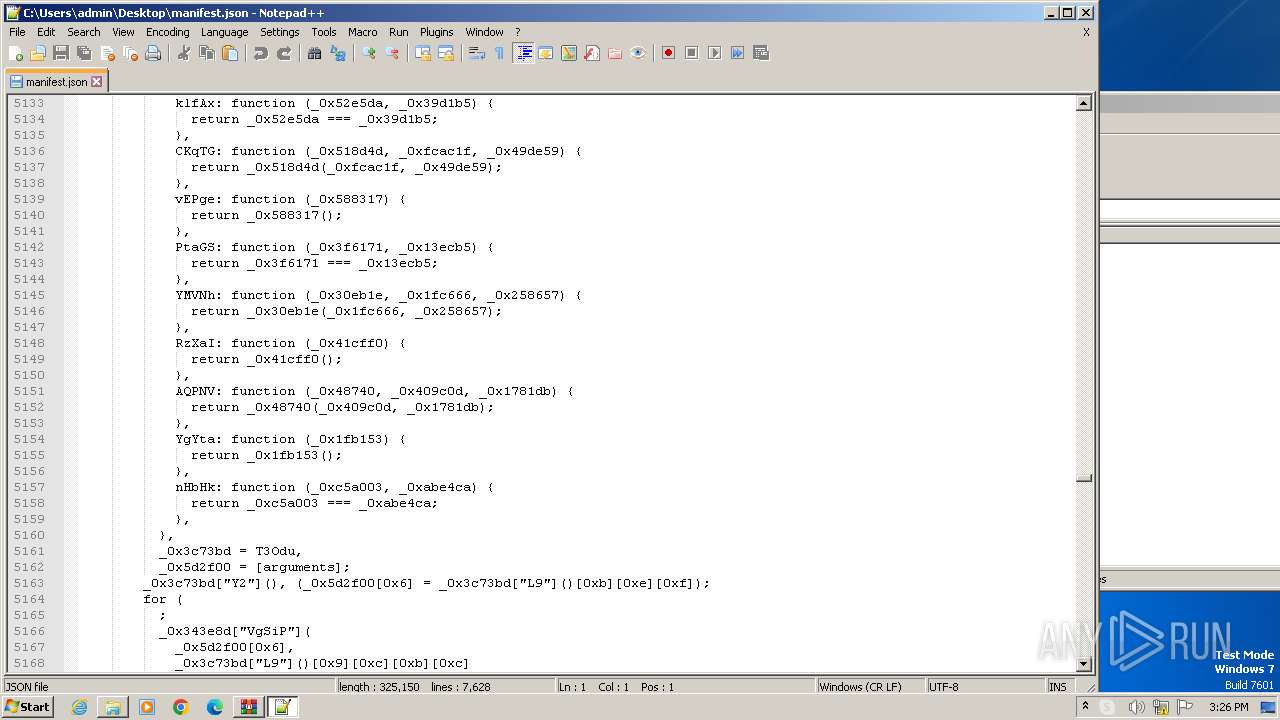
Task: Close the current file via toolbar icon
Action: coord(107,53)
